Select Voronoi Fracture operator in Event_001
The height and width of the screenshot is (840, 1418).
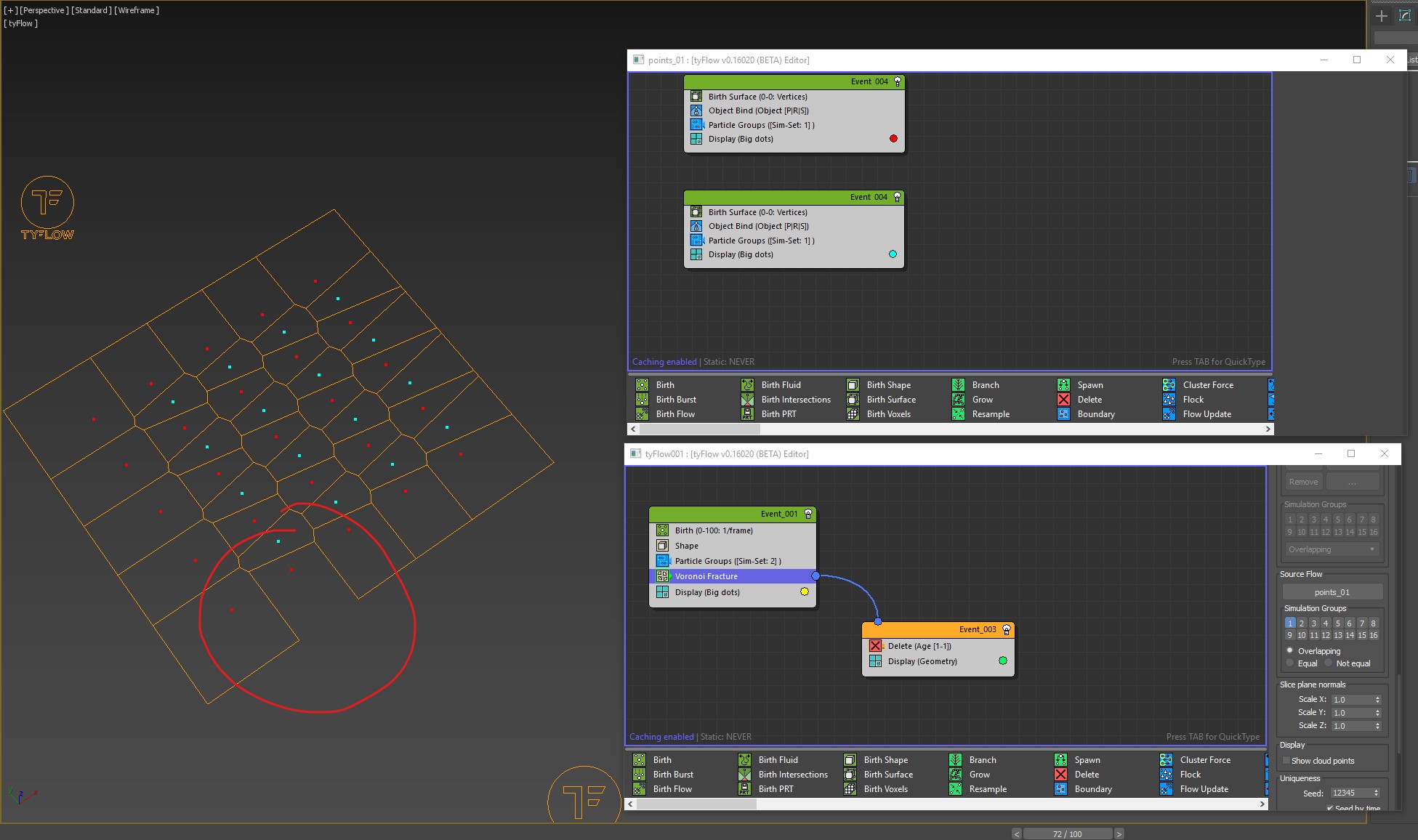pos(733,576)
